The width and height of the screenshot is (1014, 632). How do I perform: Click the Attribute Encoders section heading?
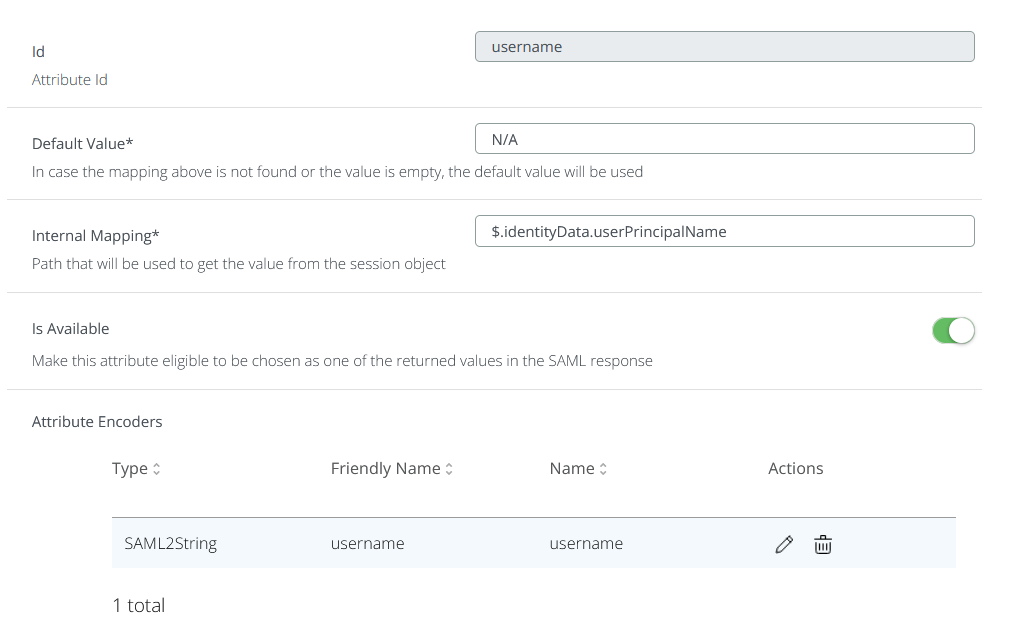point(97,421)
